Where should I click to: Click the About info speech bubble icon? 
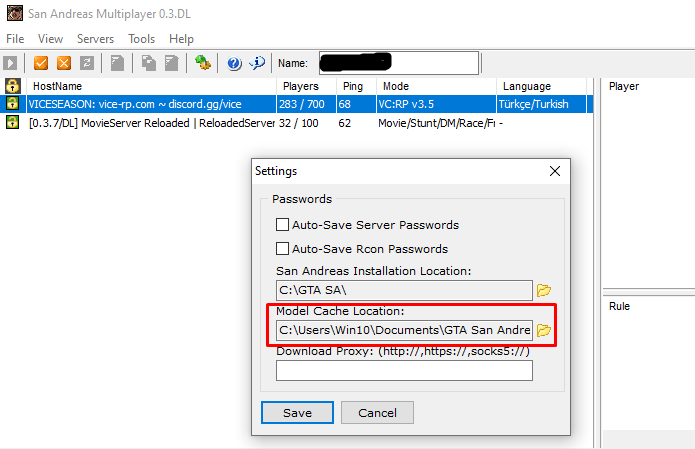pos(257,63)
